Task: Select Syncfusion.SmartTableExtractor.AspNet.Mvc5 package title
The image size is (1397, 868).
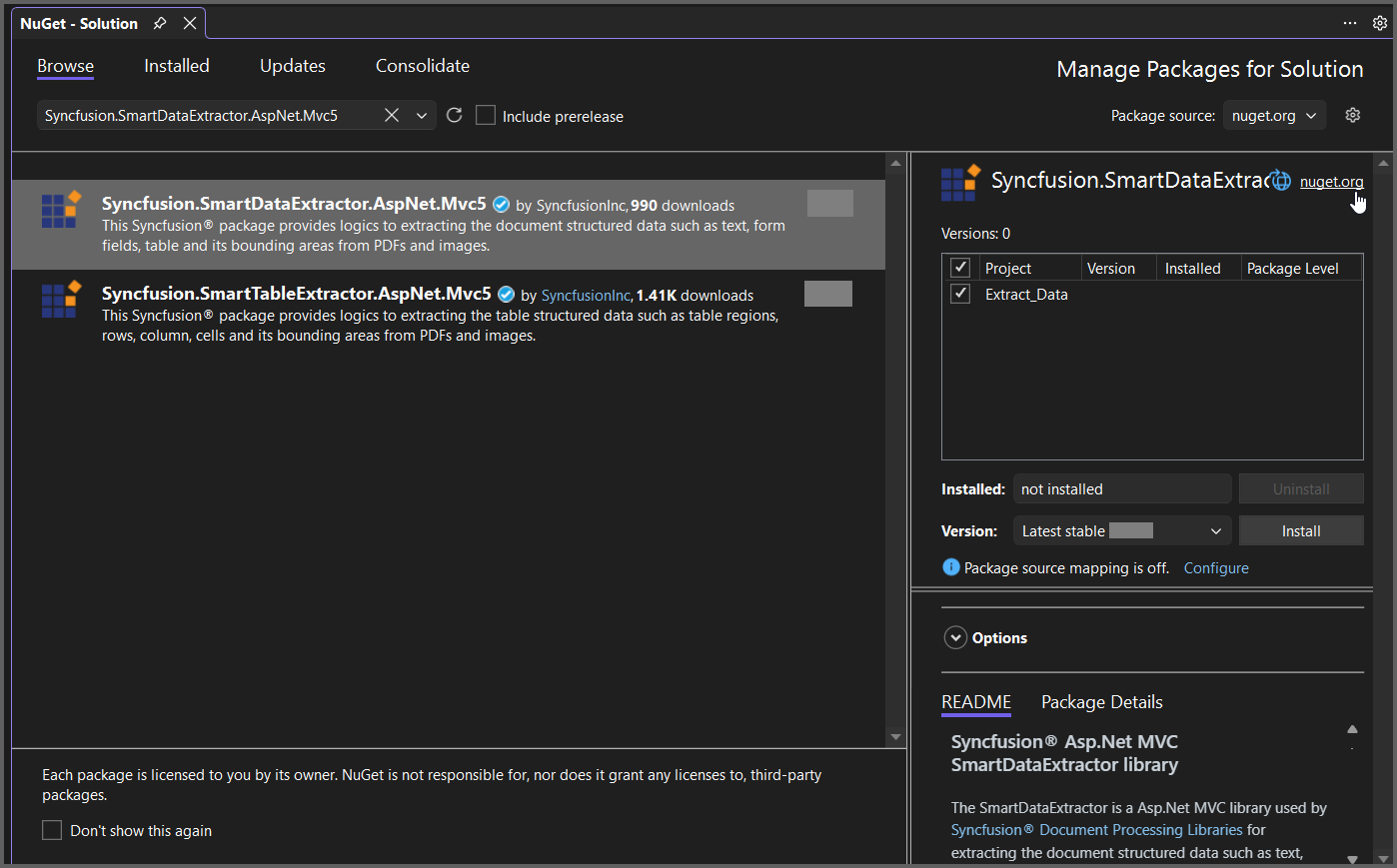Action: [x=297, y=294]
